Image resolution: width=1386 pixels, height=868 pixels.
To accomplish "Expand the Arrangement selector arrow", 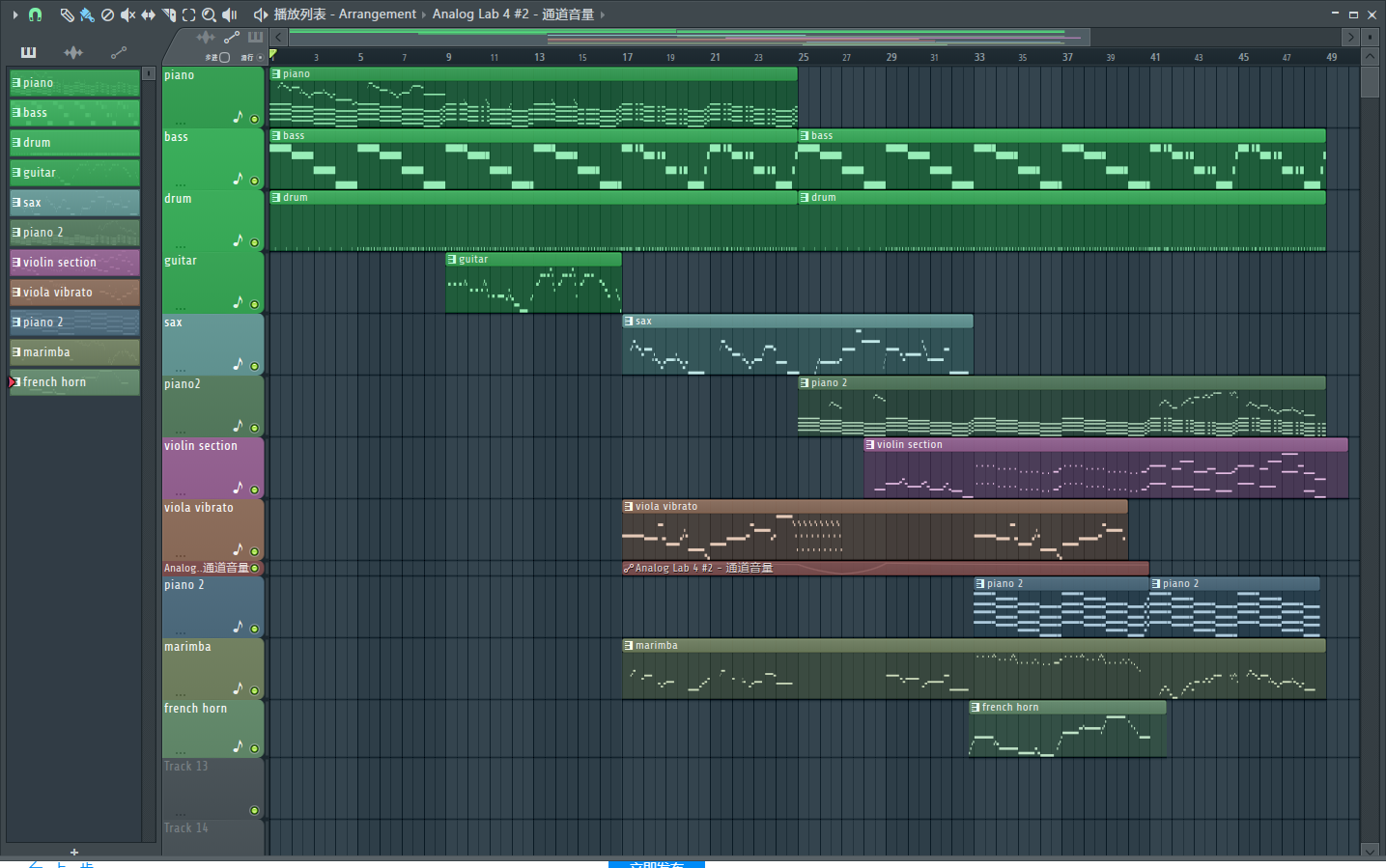I will (x=423, y=14).
